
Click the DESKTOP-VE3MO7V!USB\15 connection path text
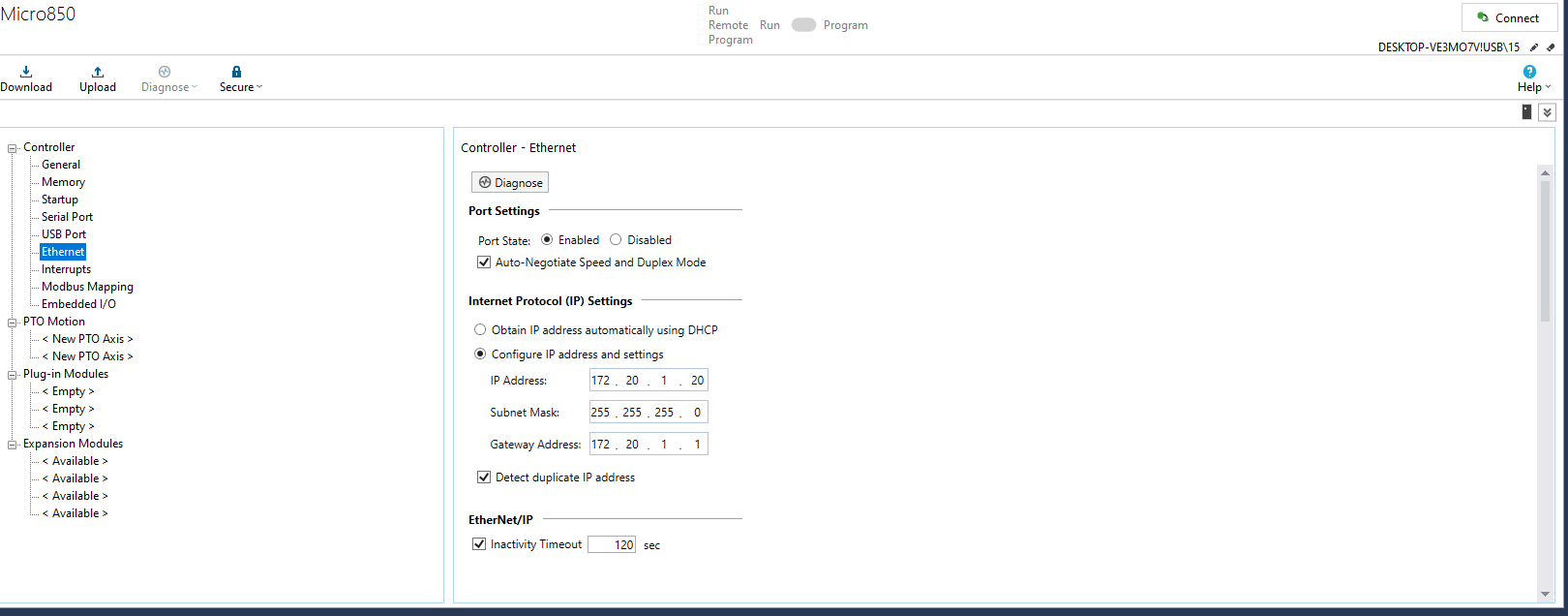(x=1449, y=46)
